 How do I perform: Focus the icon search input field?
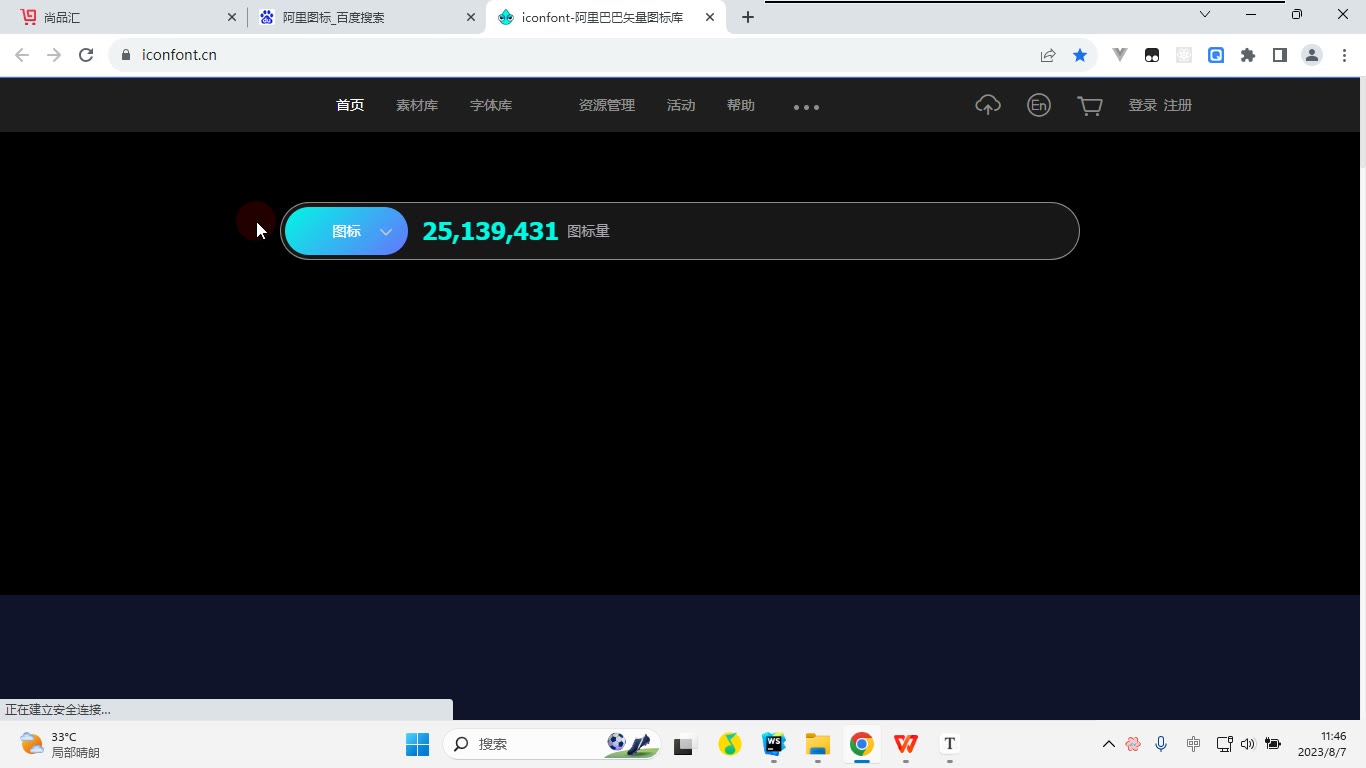pos(840,231)
